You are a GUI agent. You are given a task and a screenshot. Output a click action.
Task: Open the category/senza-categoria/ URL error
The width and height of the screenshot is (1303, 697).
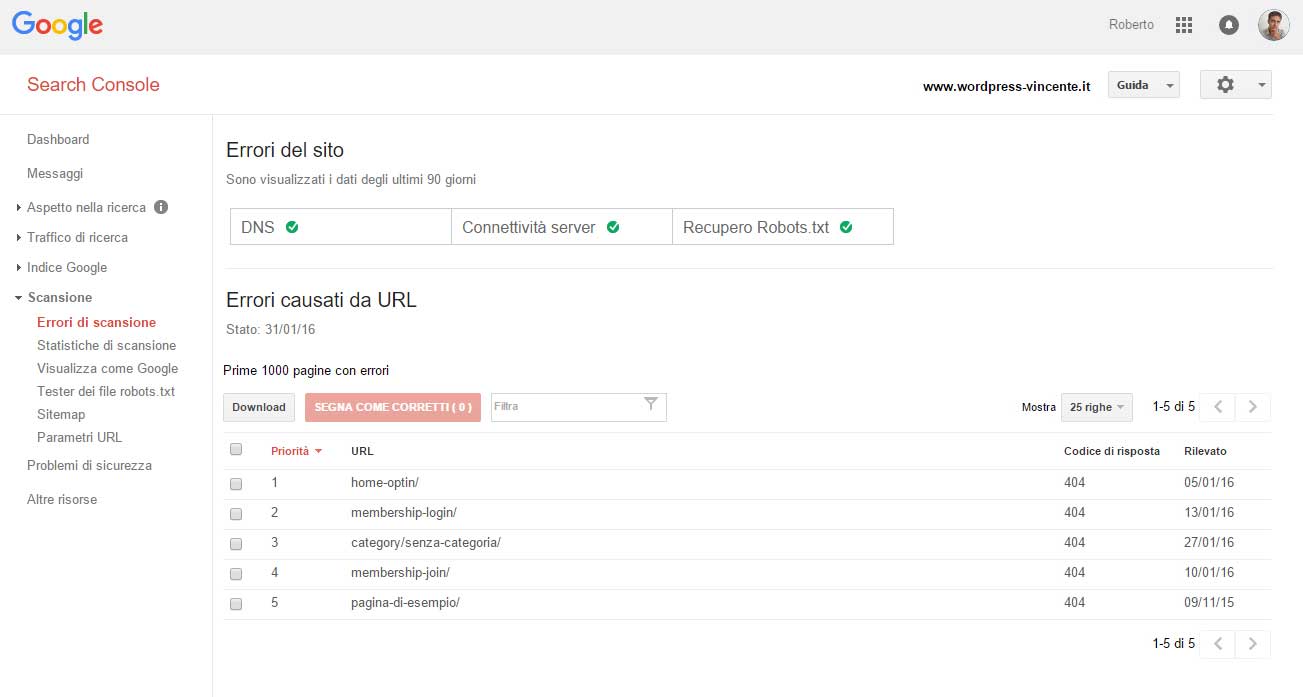[x=426, y=543]
